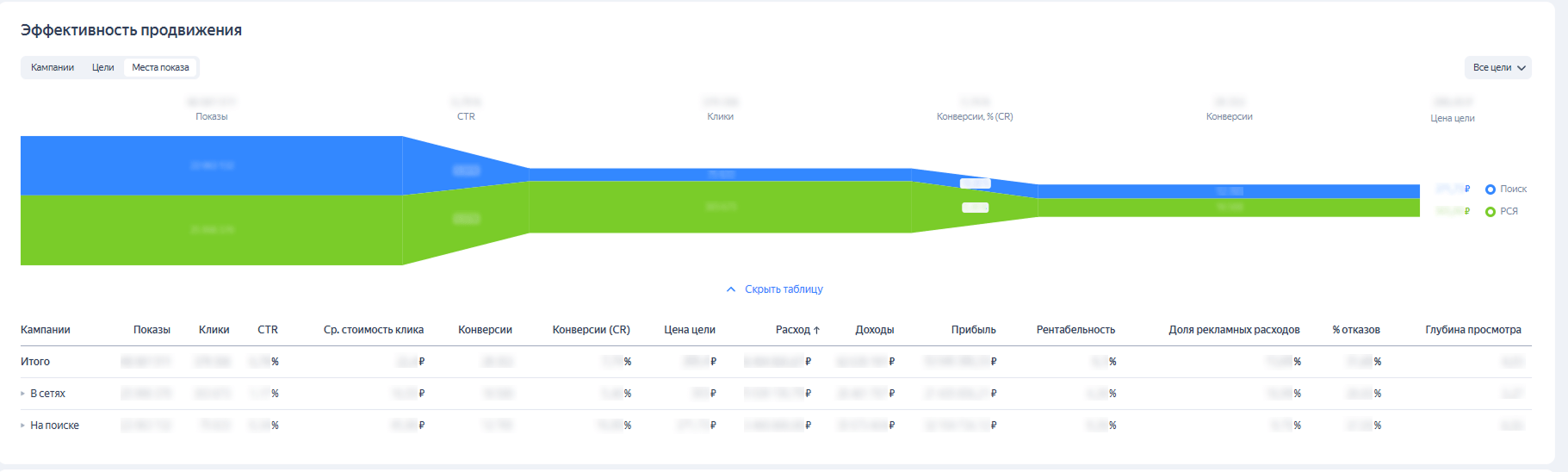
Task: Click the % отказов column header
Action: pyautogui.click(x=1355, y=330)
